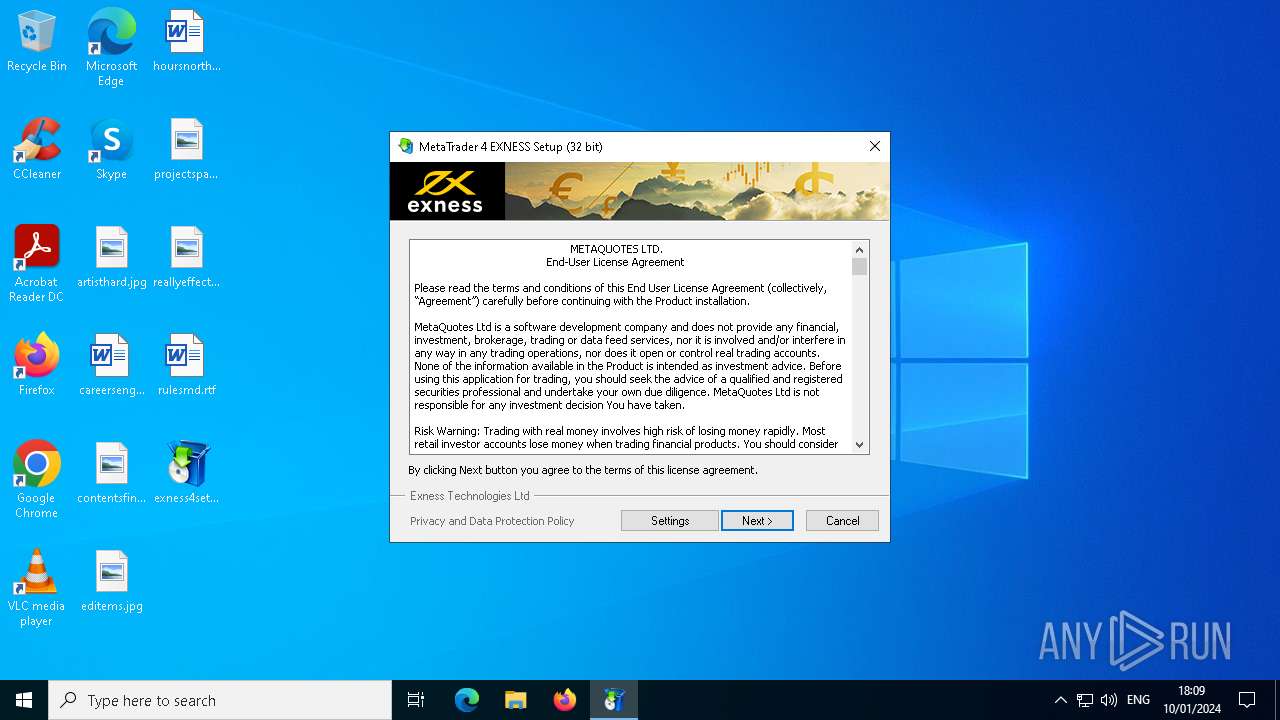
Task: Launch CCleaner from desktop
Action: coord(36,150)
